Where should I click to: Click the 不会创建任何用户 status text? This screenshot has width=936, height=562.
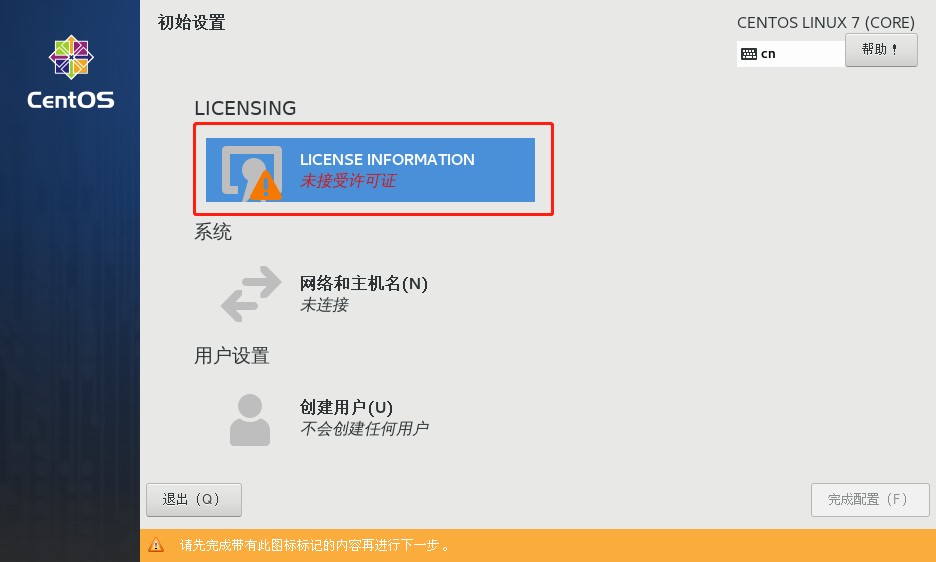pos(364,429)
